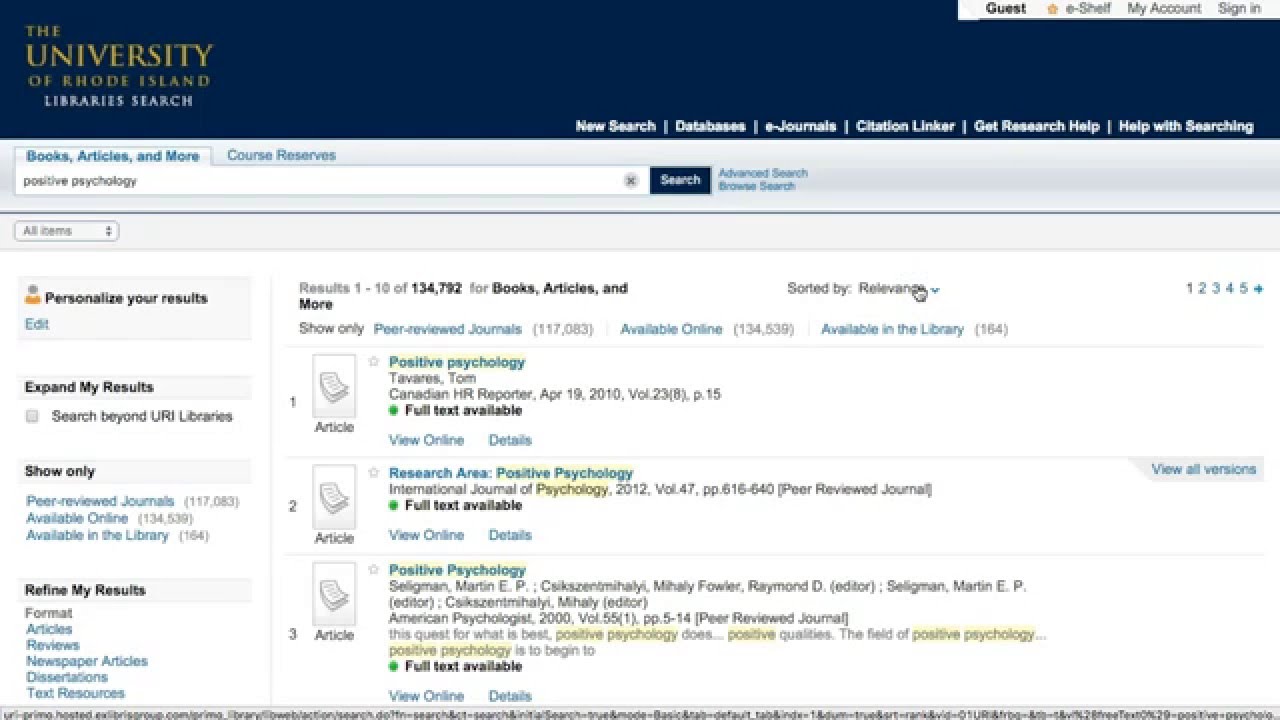Open Seligman 'Positive Psychology' title link
Image resolution: width=1280 pixels, height=720 pixels.
click(x=457, y=570)
